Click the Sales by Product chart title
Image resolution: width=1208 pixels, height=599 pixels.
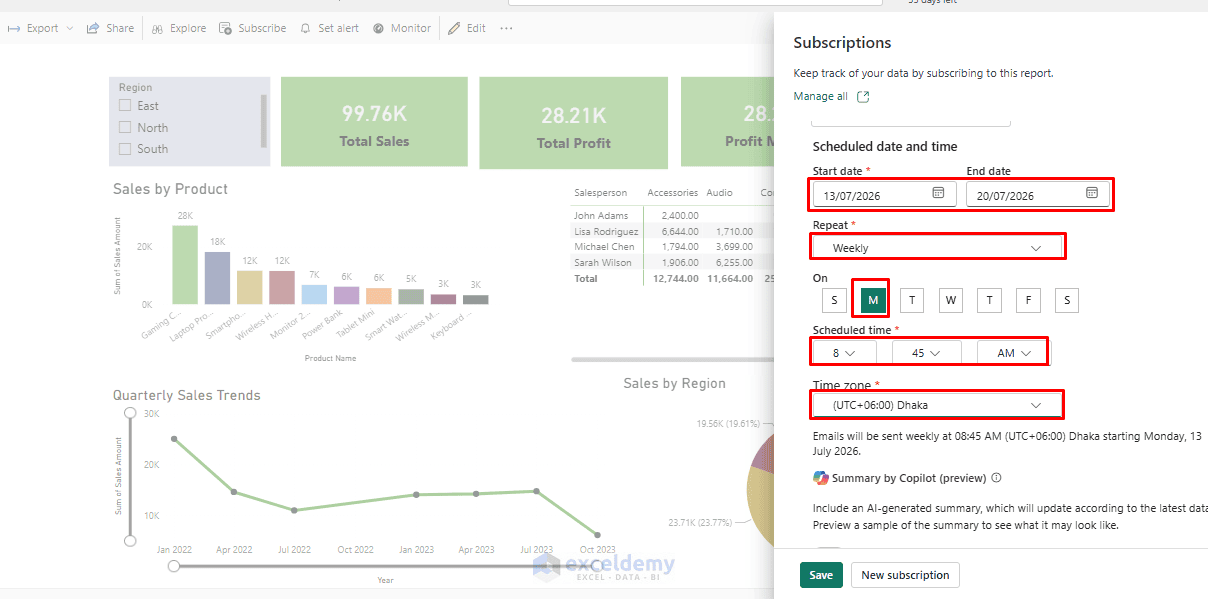pyautogui.click(x=170, y=189)
